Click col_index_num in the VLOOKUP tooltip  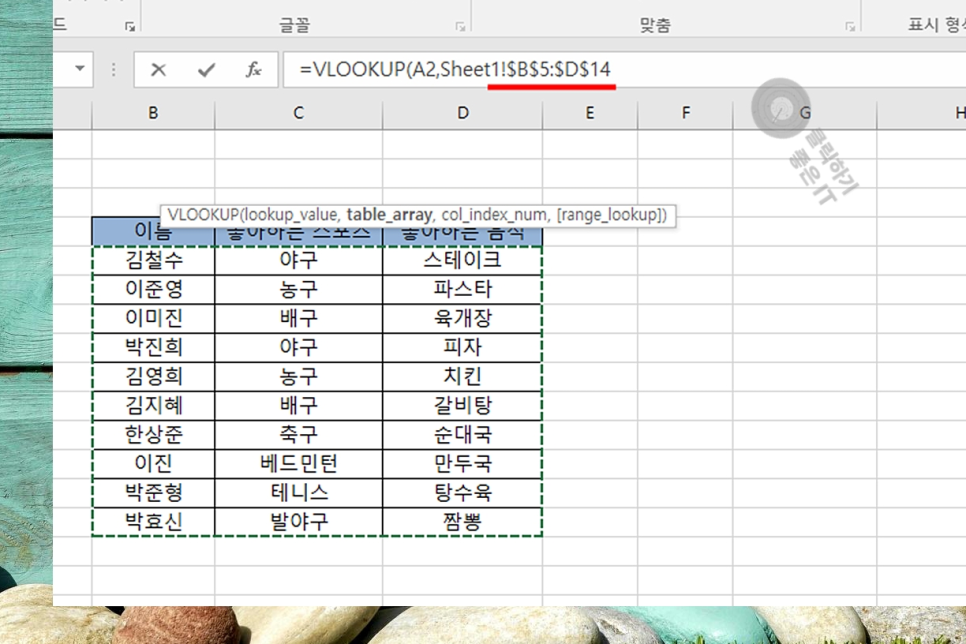[x=494, y=215]
